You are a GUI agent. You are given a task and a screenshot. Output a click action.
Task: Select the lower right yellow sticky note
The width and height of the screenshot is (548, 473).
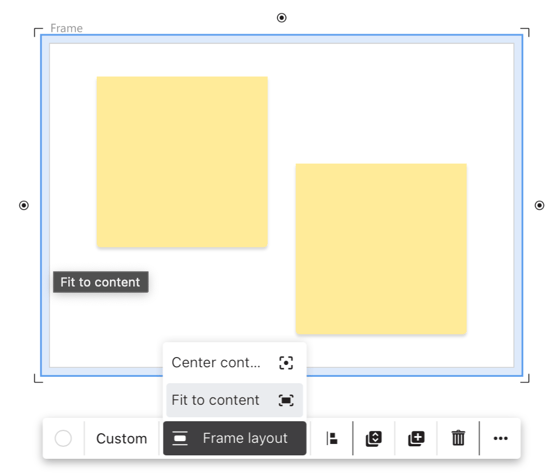point(381,249)
